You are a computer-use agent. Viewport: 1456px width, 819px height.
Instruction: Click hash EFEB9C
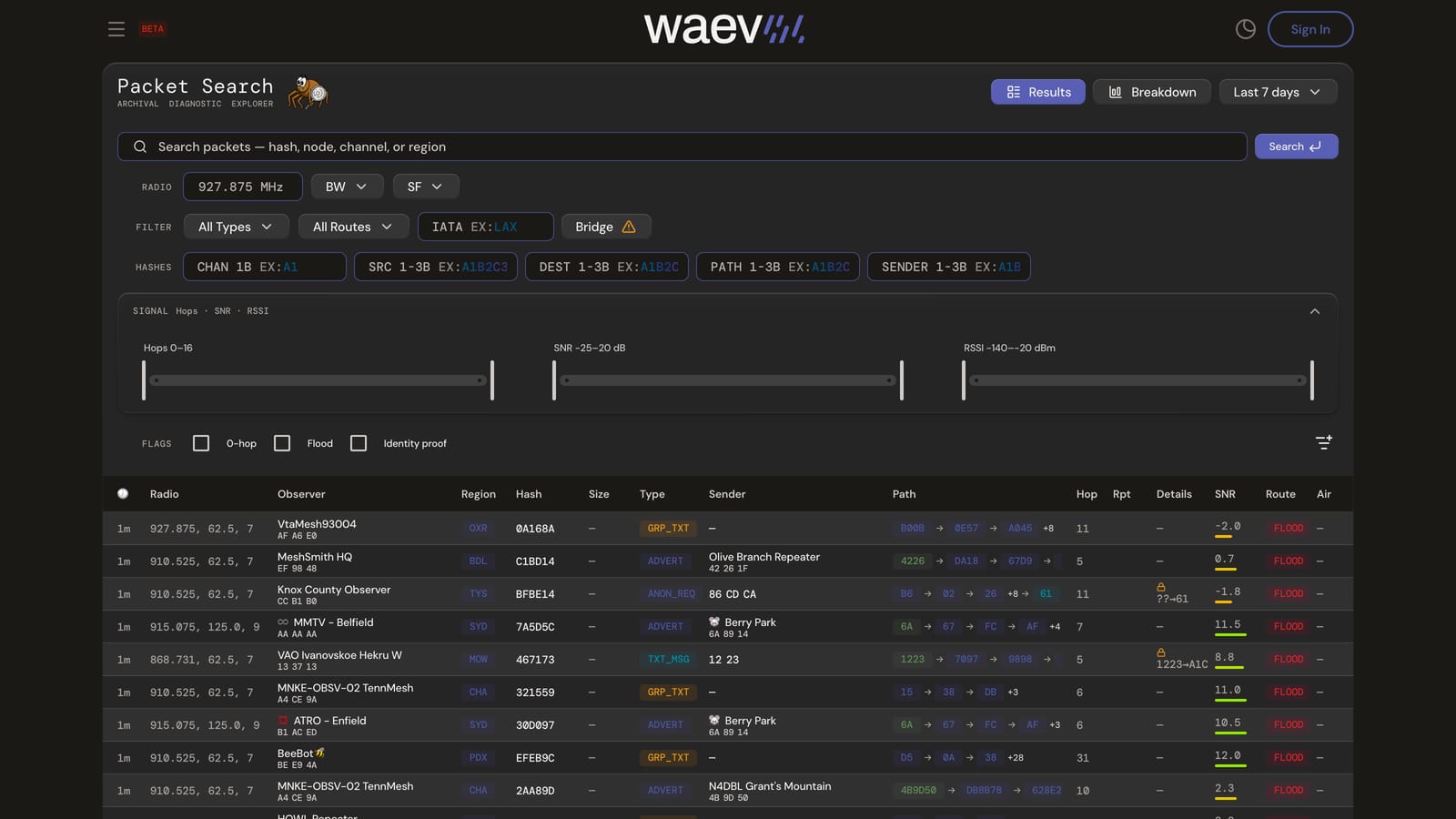535,758
